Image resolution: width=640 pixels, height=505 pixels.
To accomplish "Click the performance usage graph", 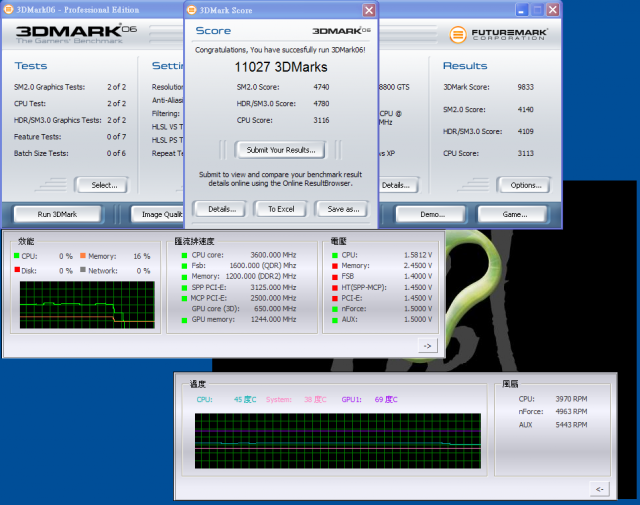I will 87,305.
